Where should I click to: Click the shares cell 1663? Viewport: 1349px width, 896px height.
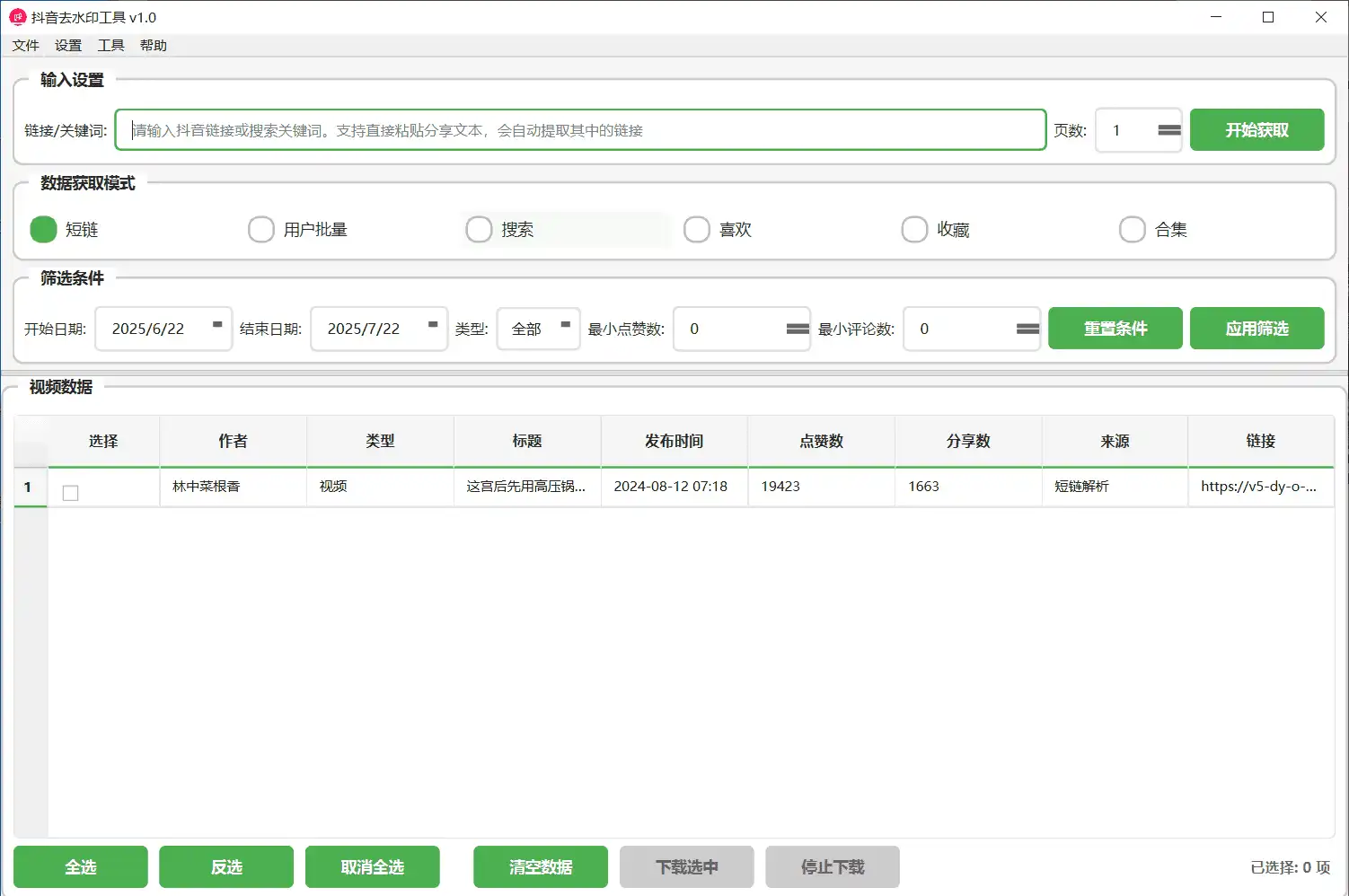(968, 487)
